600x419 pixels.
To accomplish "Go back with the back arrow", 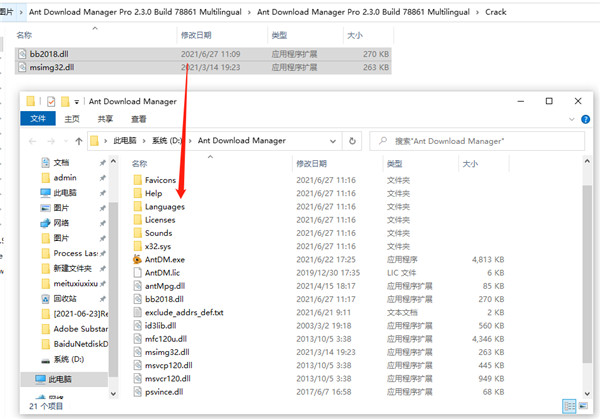I will 33,141.
